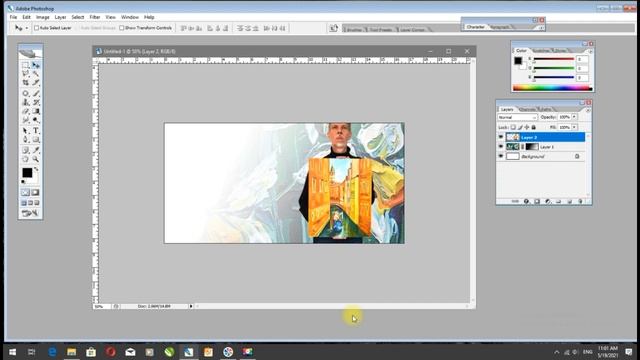Select the Clone Stamp tool
This screenshot has height=360, width=640.
point(26,102)
